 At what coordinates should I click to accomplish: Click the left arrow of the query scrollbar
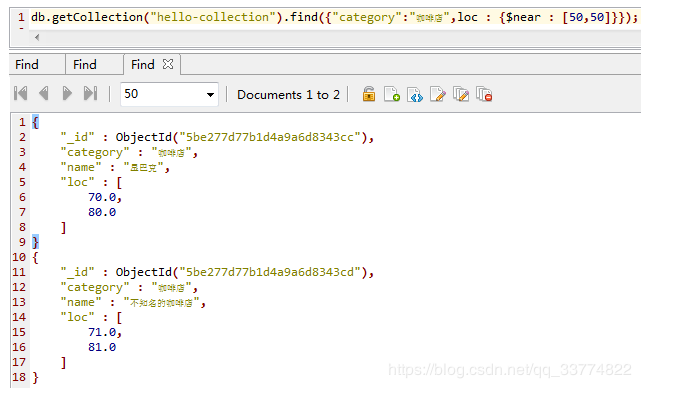click(x=37, y=38)
